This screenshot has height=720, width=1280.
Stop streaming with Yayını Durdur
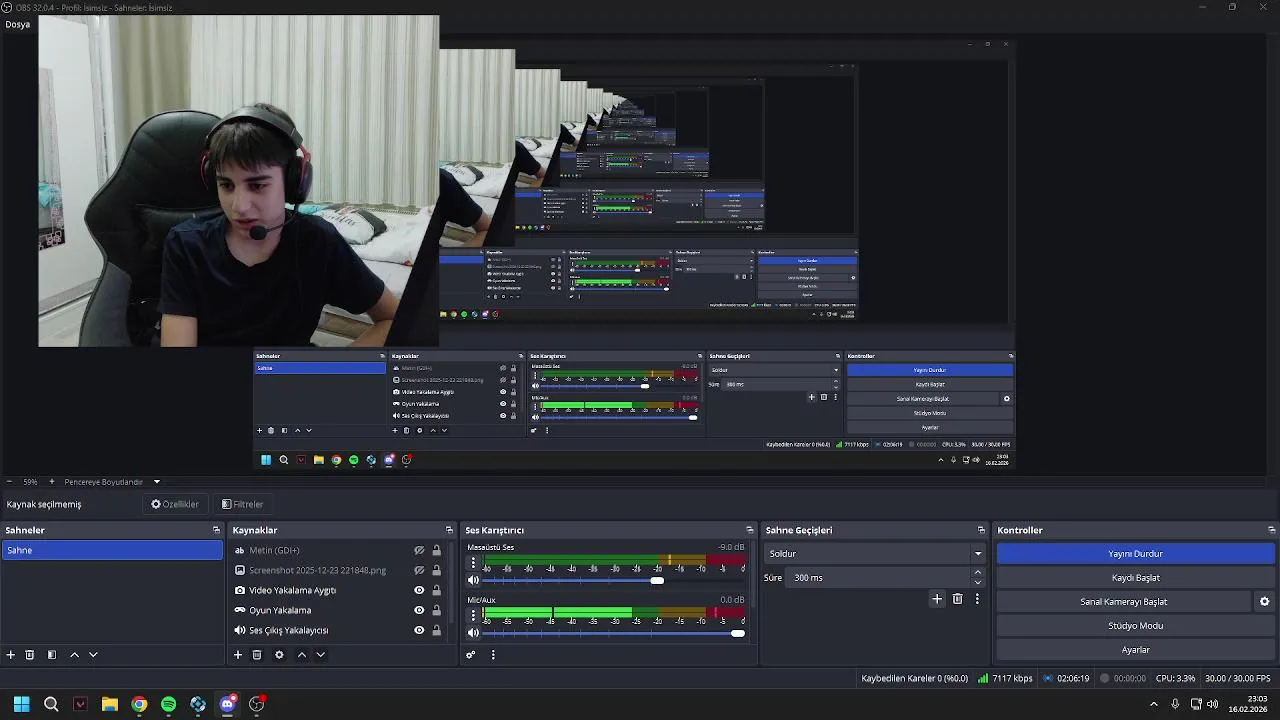1135,554
